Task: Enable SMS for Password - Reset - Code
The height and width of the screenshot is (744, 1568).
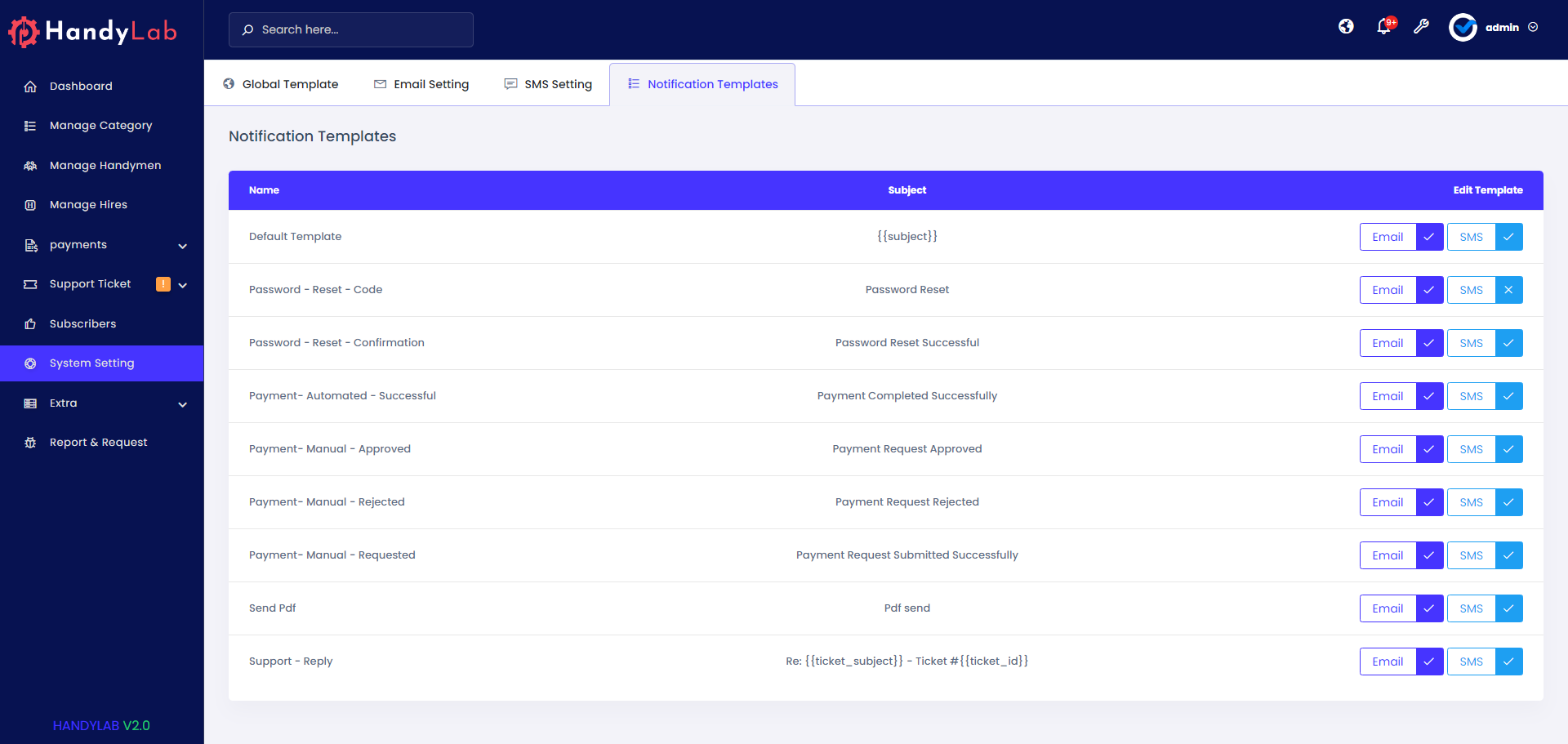Action: pyautogui.click(x=1508, y=289)
